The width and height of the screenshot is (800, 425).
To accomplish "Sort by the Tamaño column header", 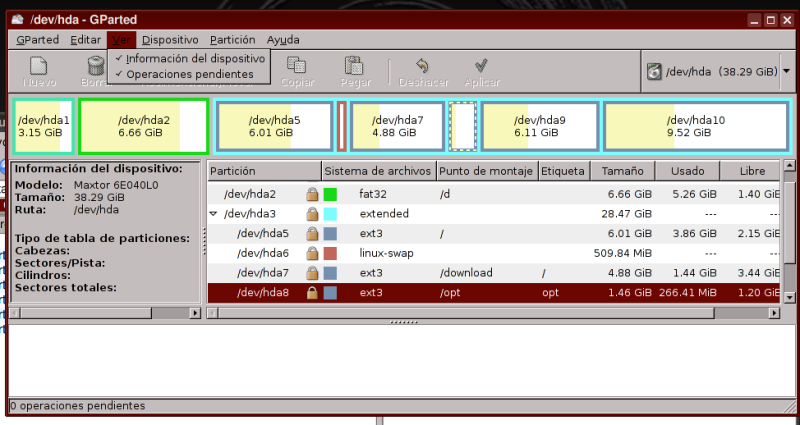I will pos(616,172).
